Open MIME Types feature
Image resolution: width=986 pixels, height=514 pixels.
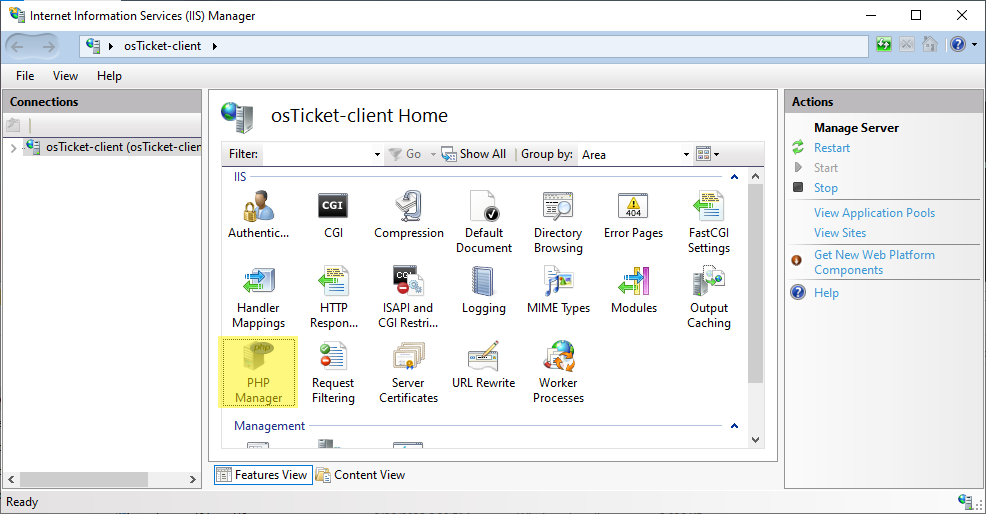click(558, 290)
